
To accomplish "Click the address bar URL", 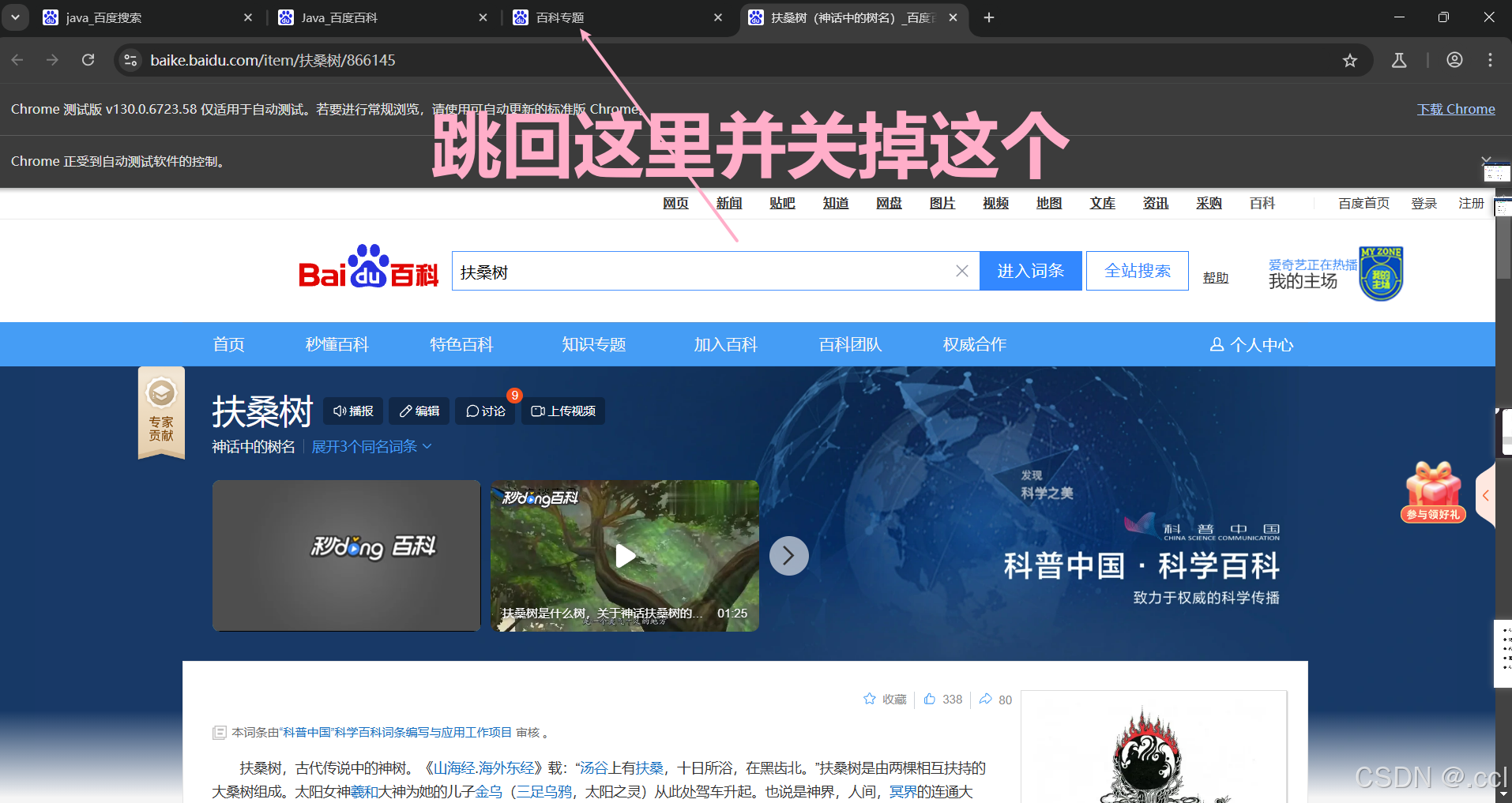I will pos(273,60).
